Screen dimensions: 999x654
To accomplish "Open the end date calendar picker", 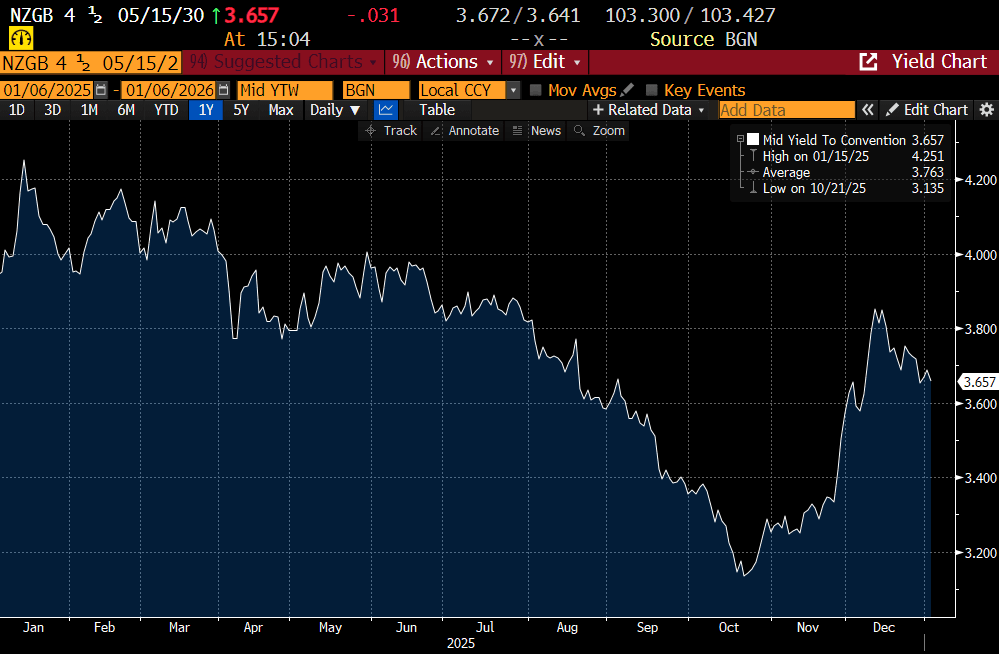I will [223, 90].
